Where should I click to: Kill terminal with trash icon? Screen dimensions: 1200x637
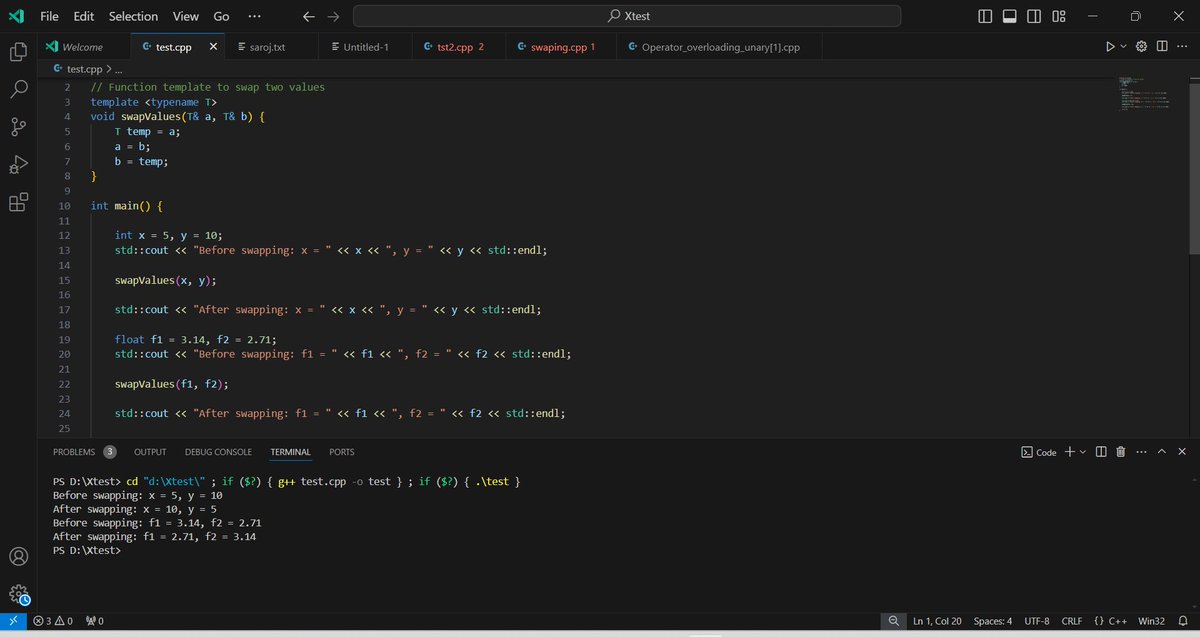pos(1120,452)
